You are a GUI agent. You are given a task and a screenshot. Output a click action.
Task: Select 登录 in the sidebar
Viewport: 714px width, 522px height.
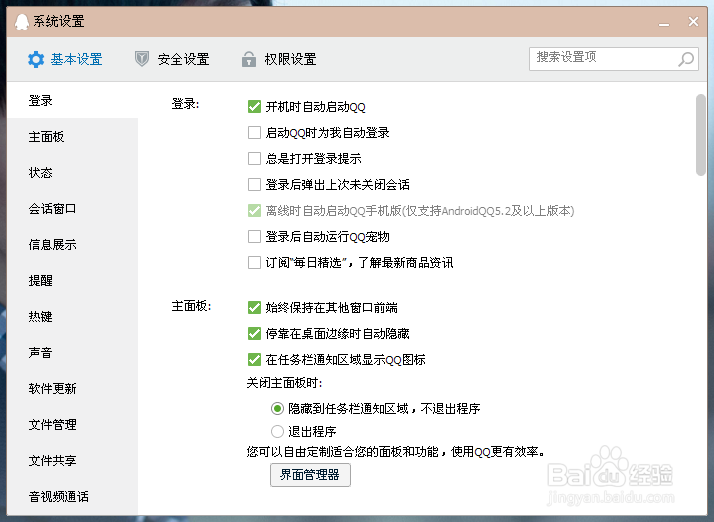coord(72,100)
